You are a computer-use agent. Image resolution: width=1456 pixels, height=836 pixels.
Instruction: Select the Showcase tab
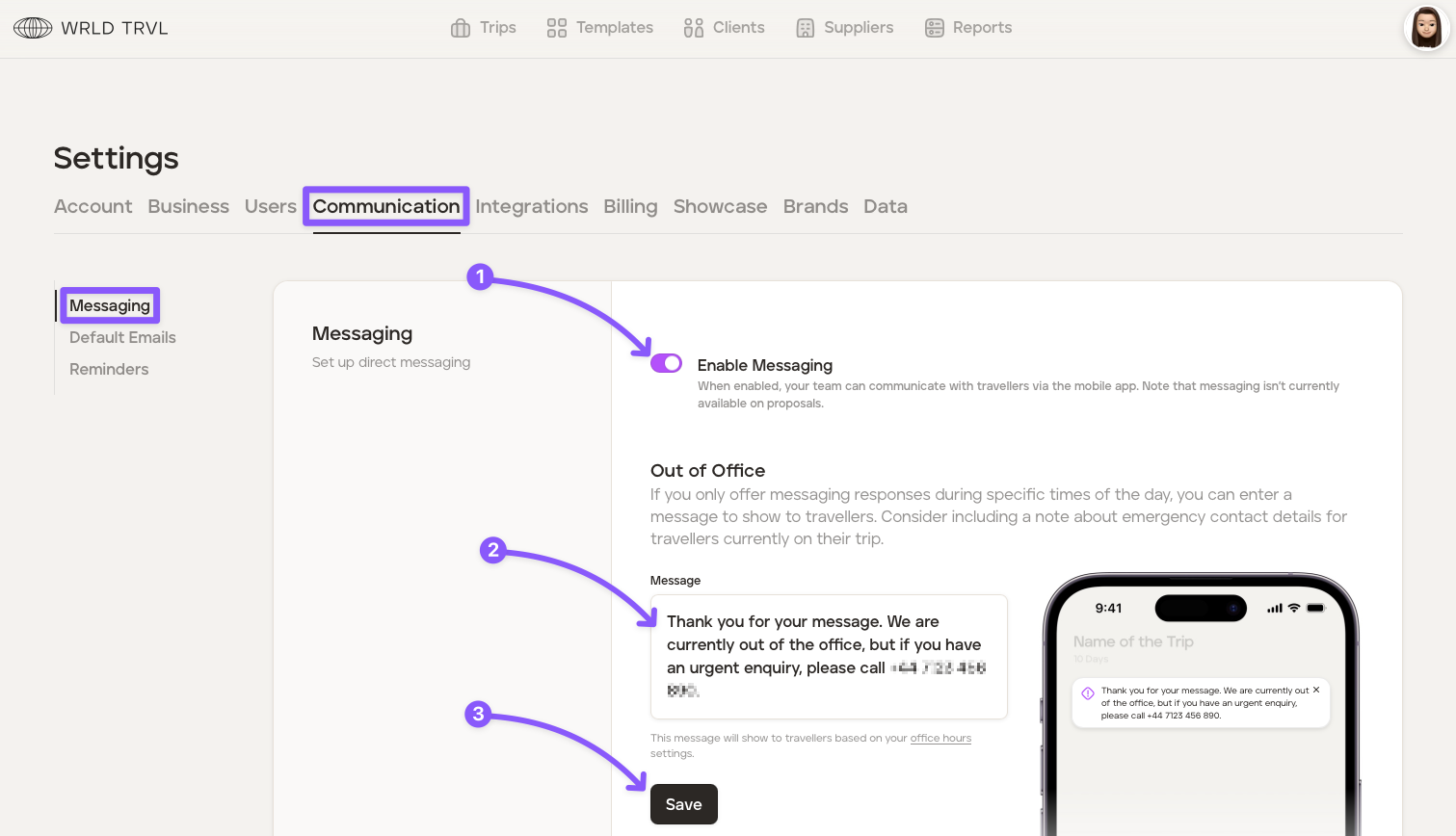pos(720,206)
